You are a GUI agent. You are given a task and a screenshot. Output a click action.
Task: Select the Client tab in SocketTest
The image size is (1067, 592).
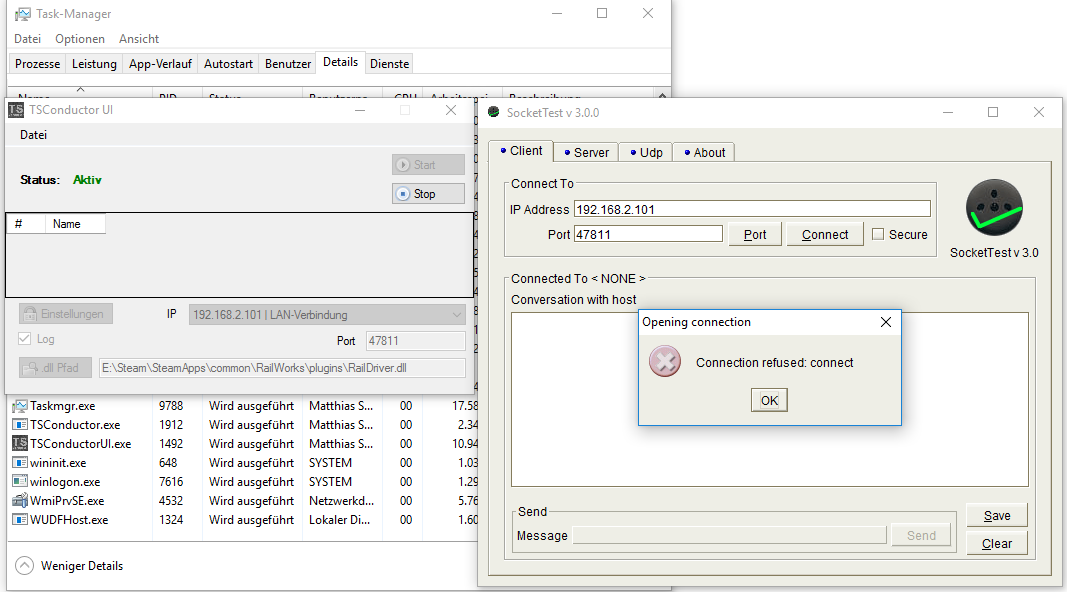[x=521, y=150]
